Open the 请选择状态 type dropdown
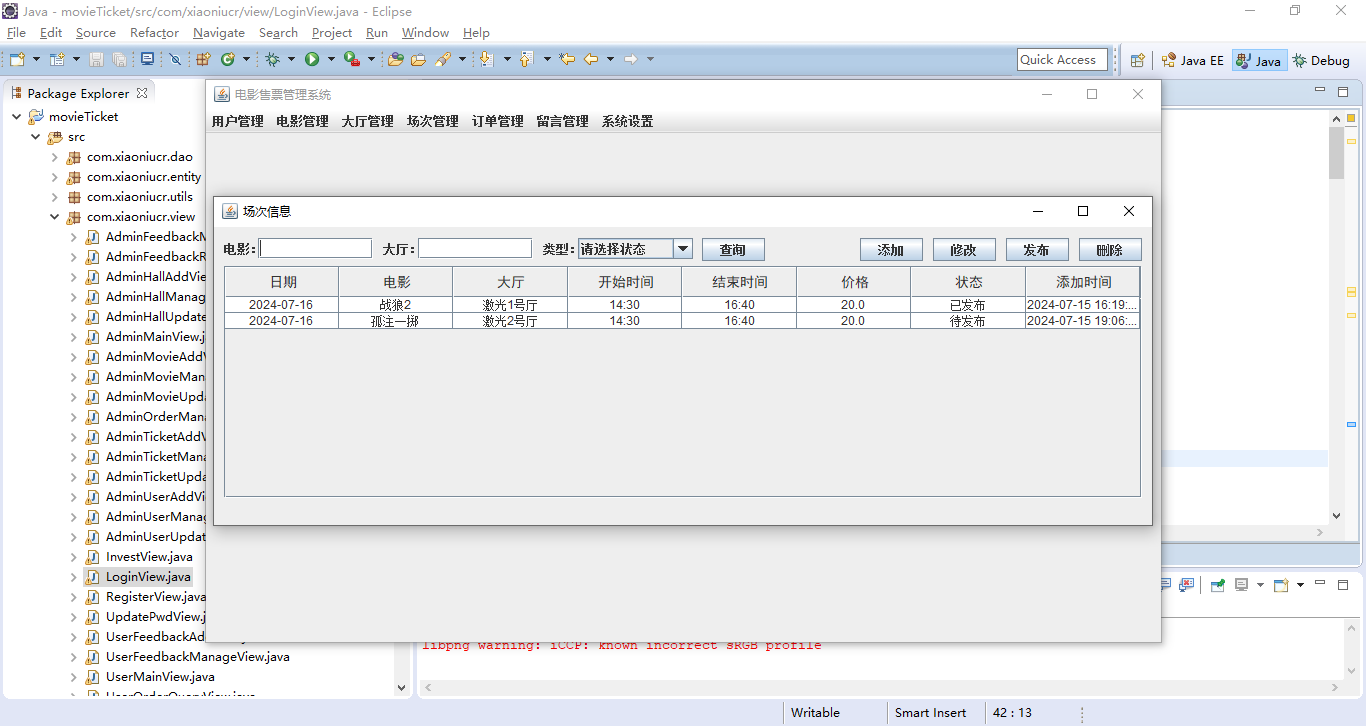Image resolution: width=1366 pixels, height=726 pixels. (x=683, y=249)
